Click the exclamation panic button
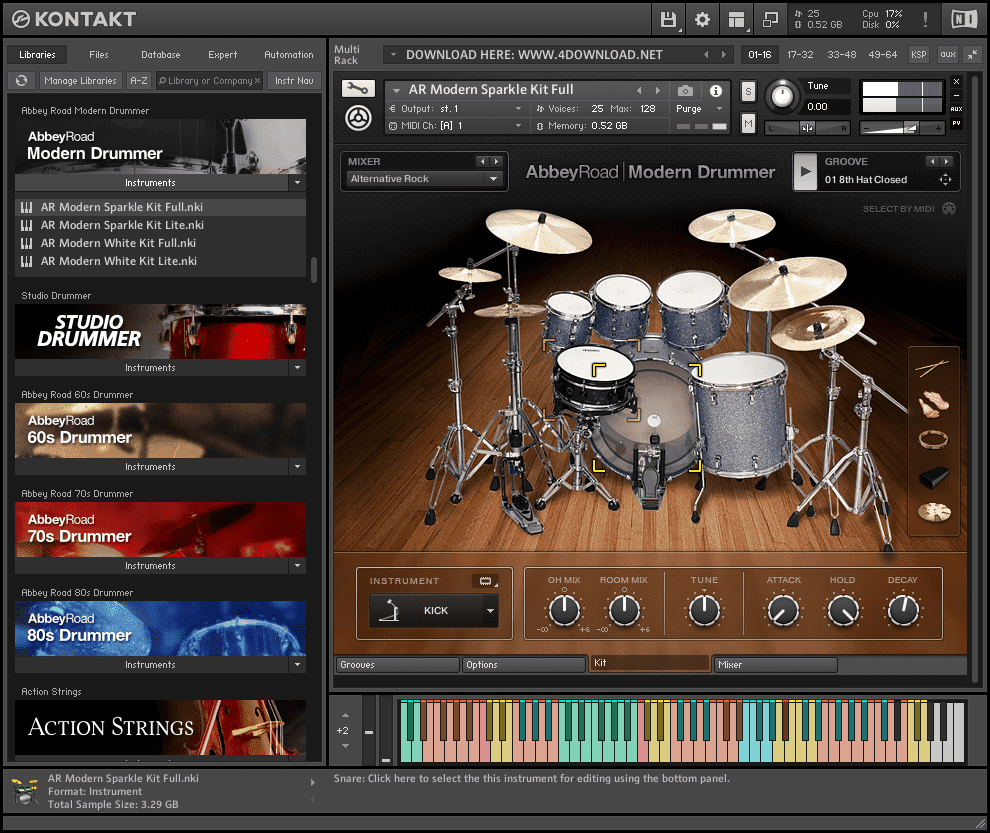This screenshot has width=990, height=833. click(925, 20)
